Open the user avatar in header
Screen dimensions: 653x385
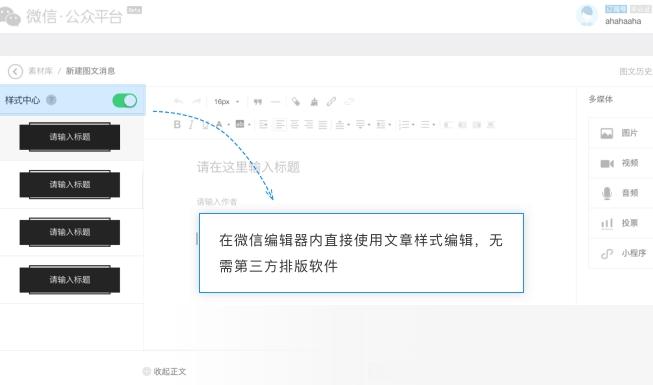[587, 15]
